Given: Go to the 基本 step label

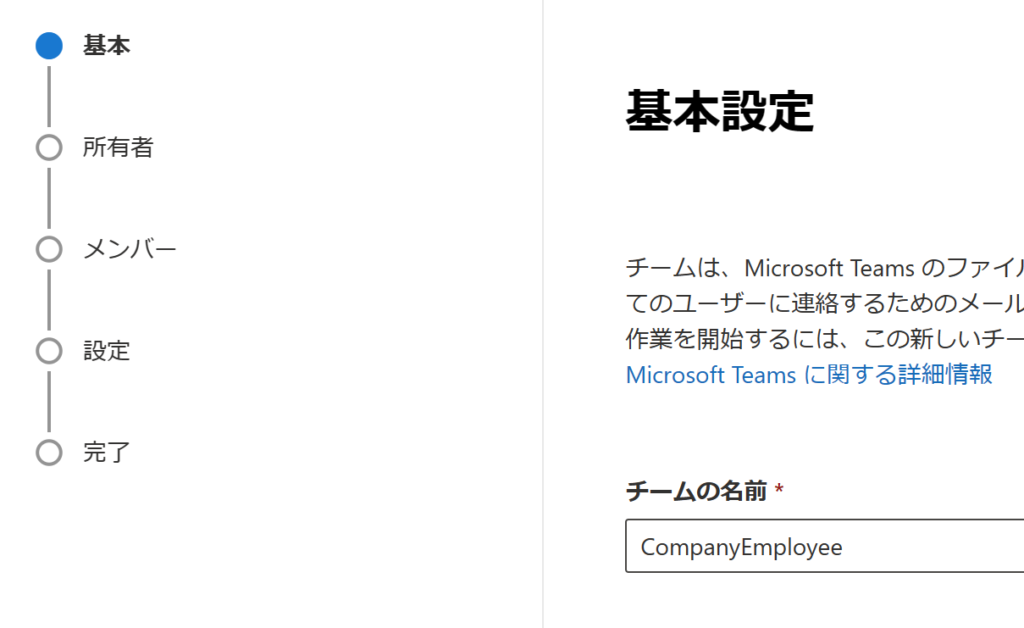Looking at the screenshot, I should point(106,46).
